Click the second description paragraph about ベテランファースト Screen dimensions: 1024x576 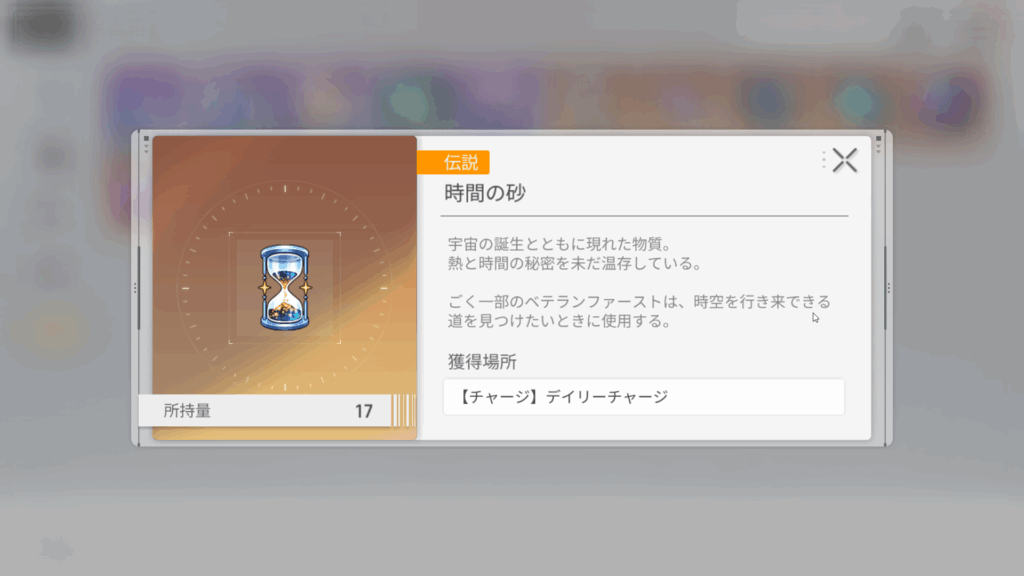[639, 311]
